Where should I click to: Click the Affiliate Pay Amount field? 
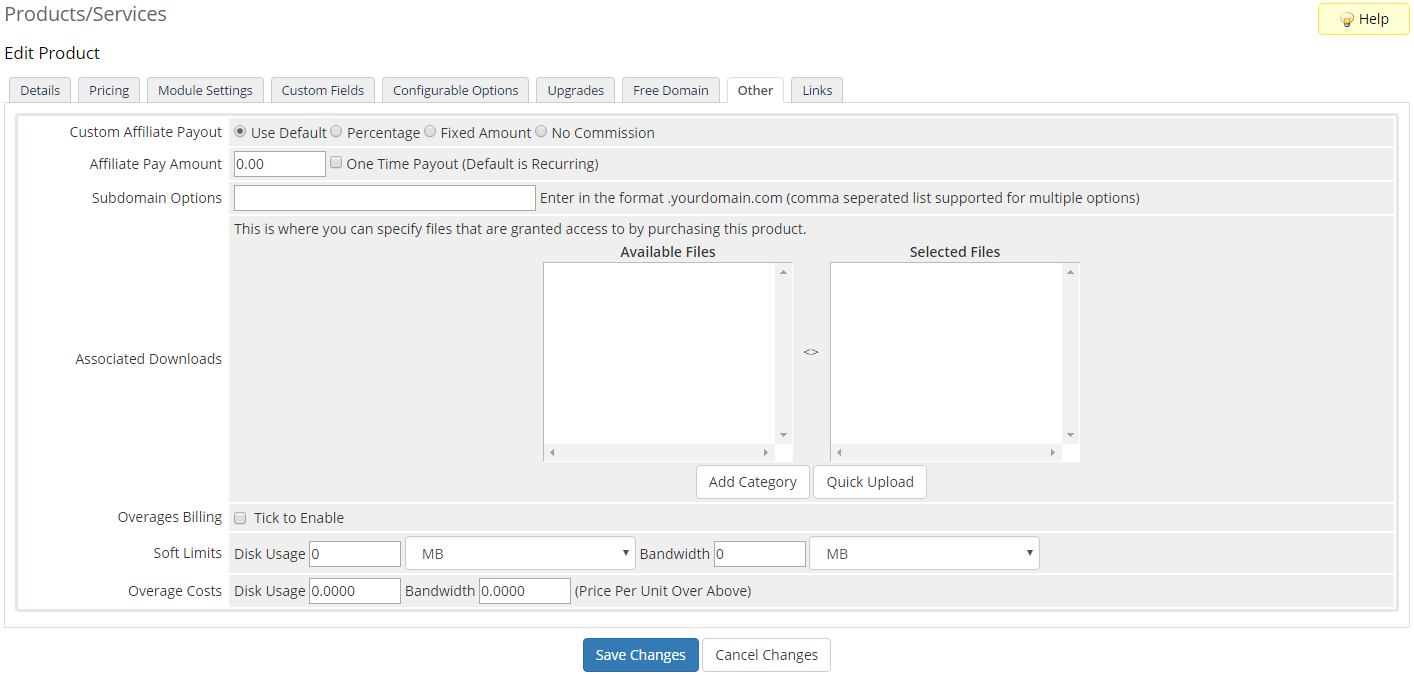[280, 164]
